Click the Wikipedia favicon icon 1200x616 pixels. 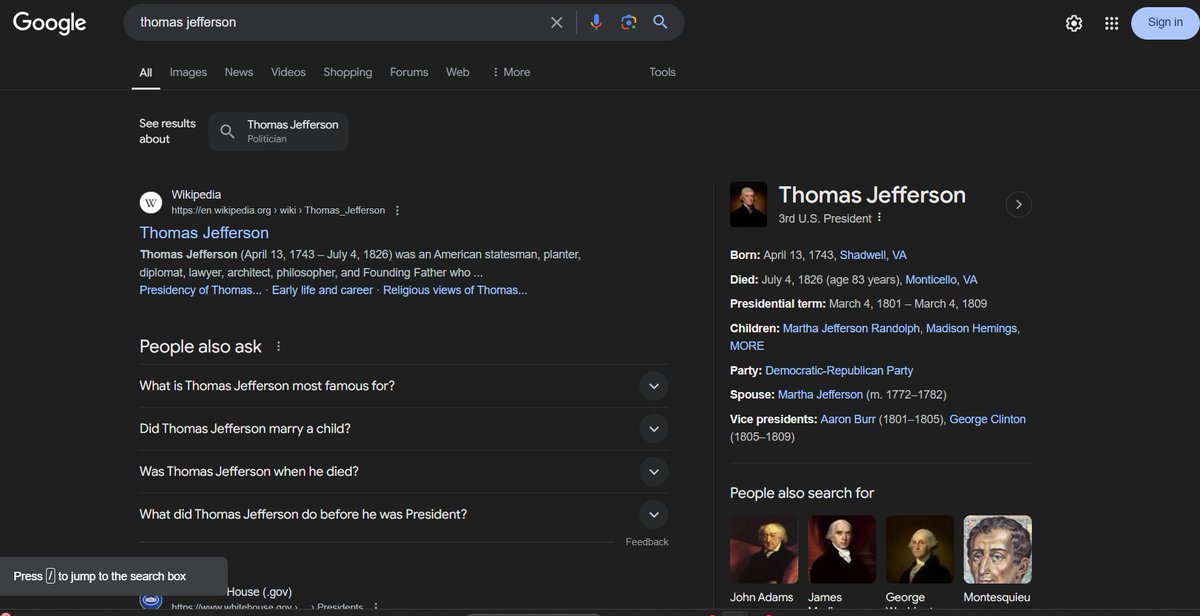click(150, 202)
